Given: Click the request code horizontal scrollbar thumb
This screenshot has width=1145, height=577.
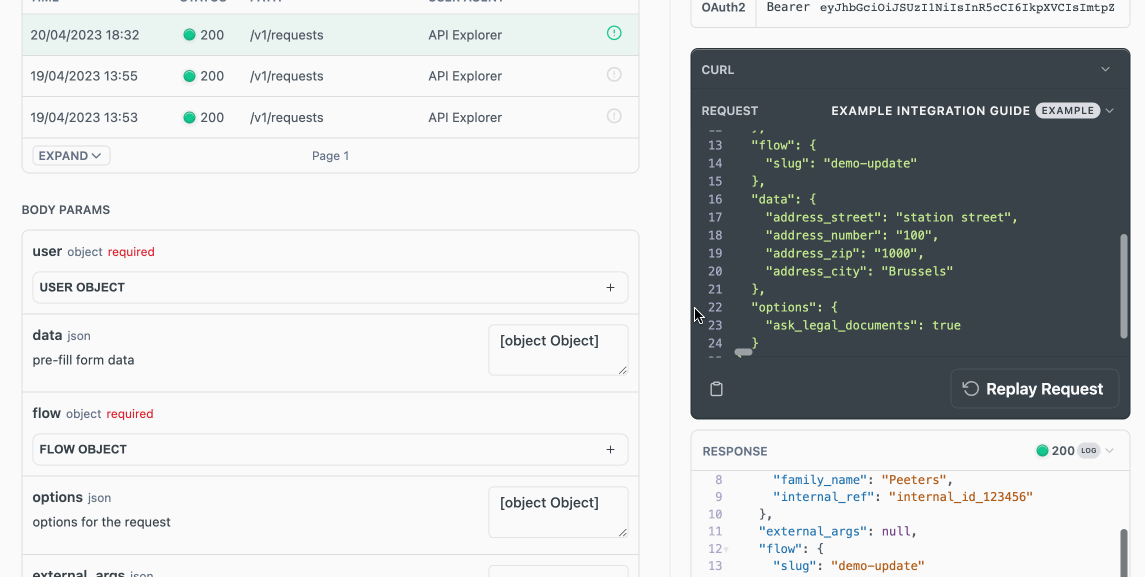Looking at the screenshot, I should [743, 352].
